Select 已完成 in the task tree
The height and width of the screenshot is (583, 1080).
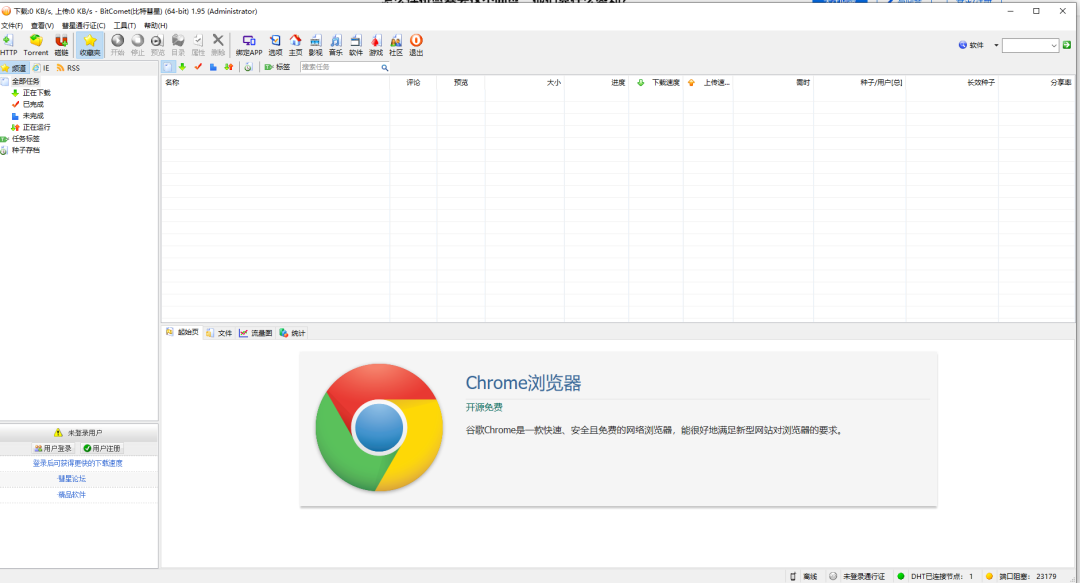point(33,105)
